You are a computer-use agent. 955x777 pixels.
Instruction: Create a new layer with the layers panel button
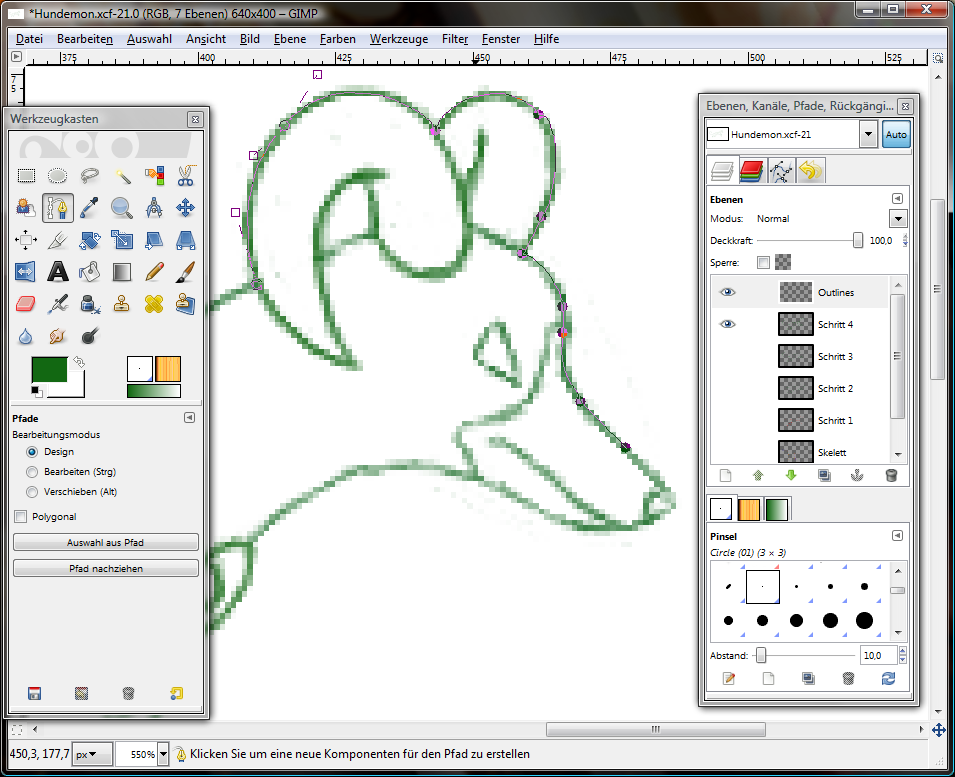pyautogui.click(x=725, y=476)
